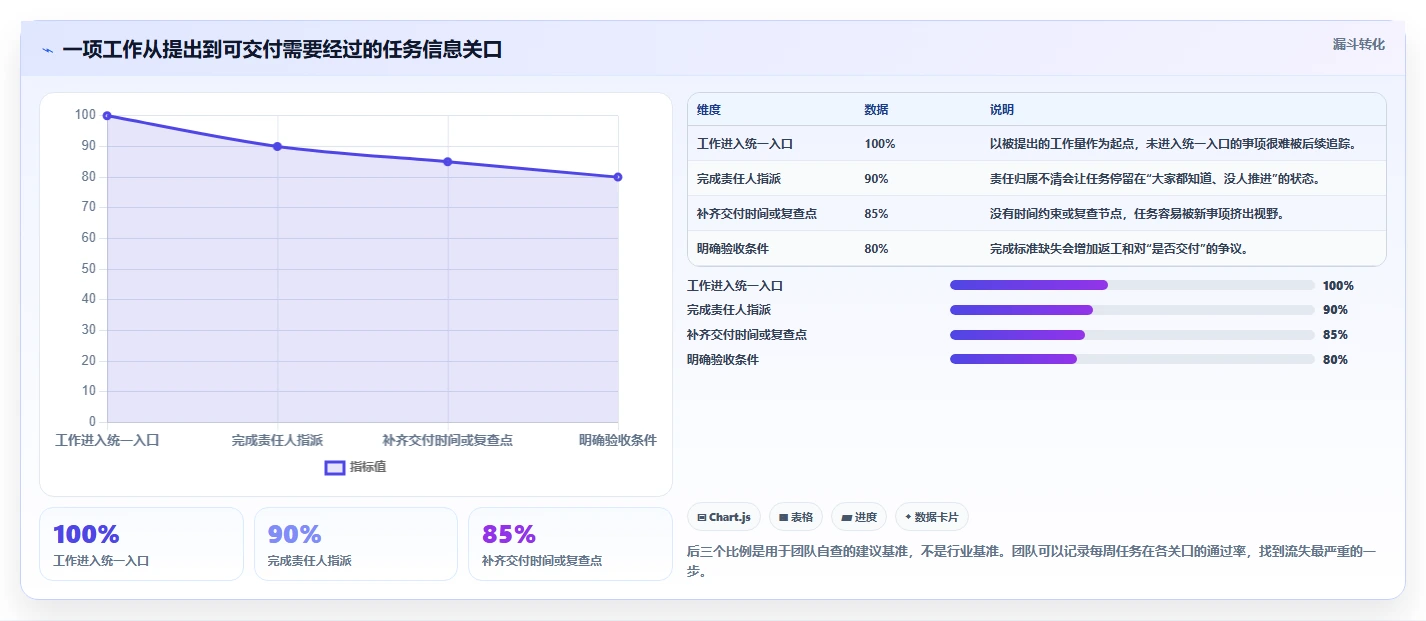This screenshot has height=621, width=1426.
Task: Click x-axis label 明确验收条件 under the chart
Action: (x=618, y=440)
